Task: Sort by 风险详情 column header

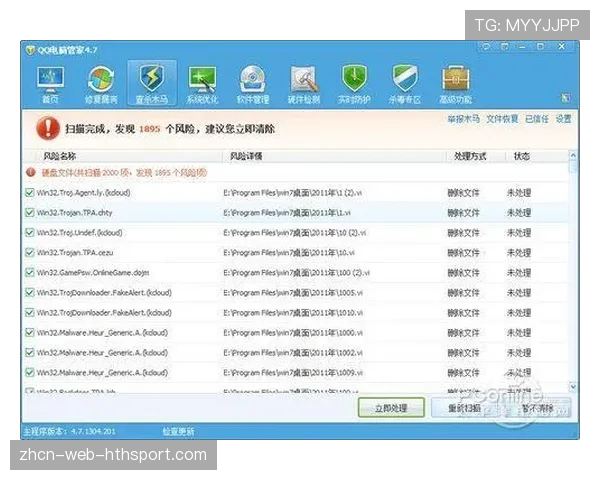Action: click(246, 156)
